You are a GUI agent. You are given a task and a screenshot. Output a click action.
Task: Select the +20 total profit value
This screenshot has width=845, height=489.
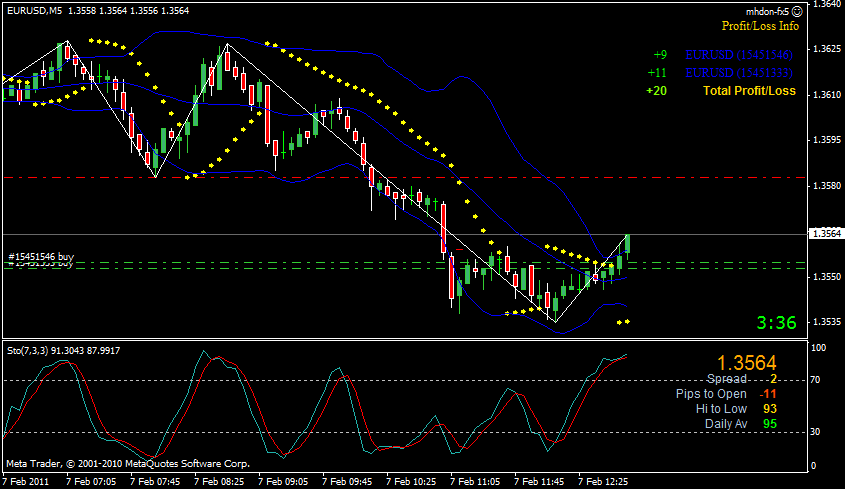click(x=656, y=91)
